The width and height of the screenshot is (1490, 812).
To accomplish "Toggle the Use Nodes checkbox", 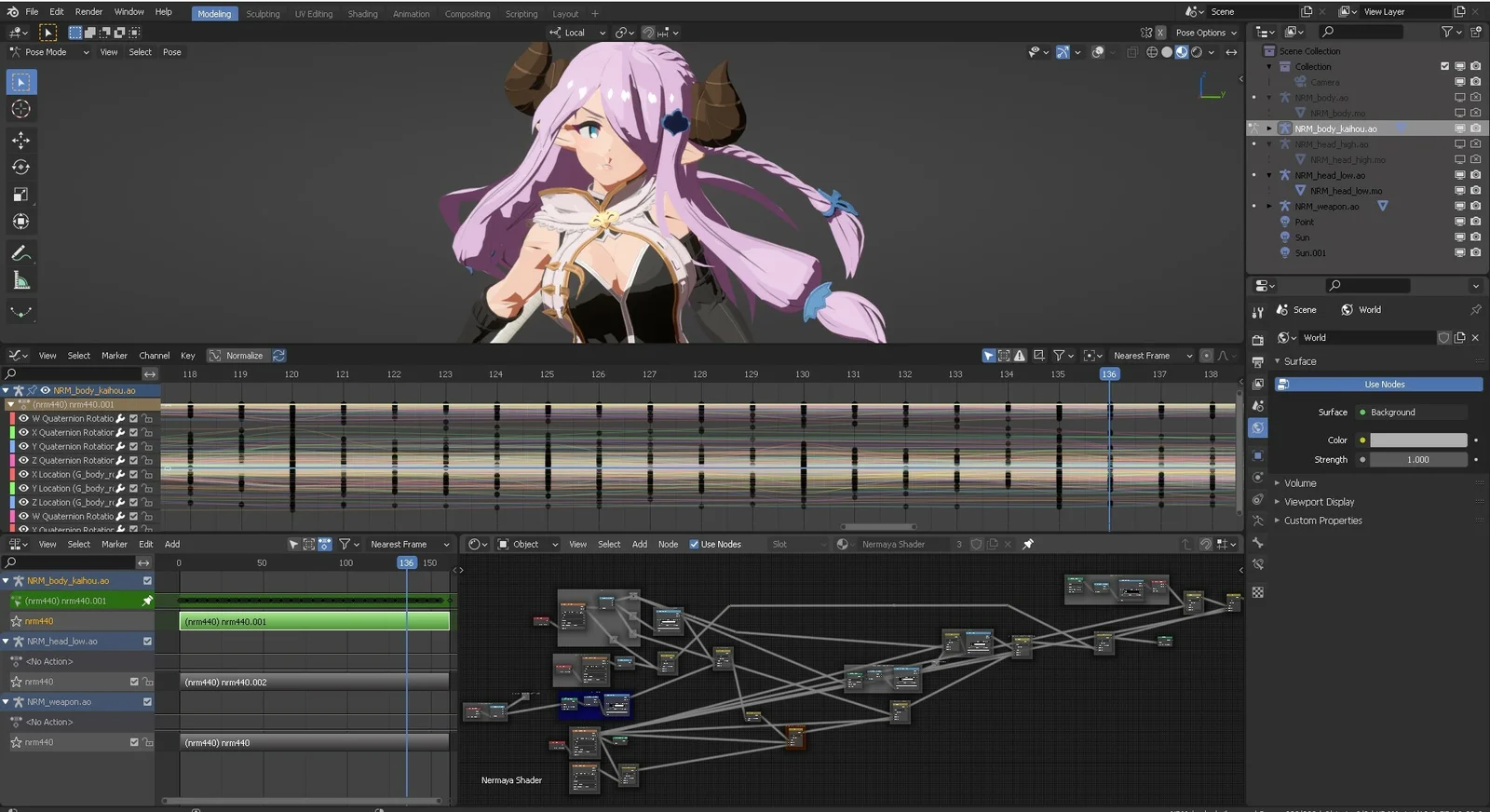I will 694,545.
